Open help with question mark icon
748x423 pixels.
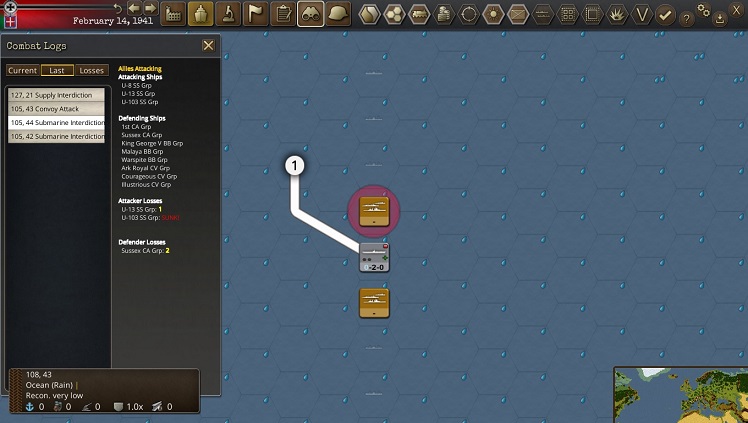coord(686,19)
